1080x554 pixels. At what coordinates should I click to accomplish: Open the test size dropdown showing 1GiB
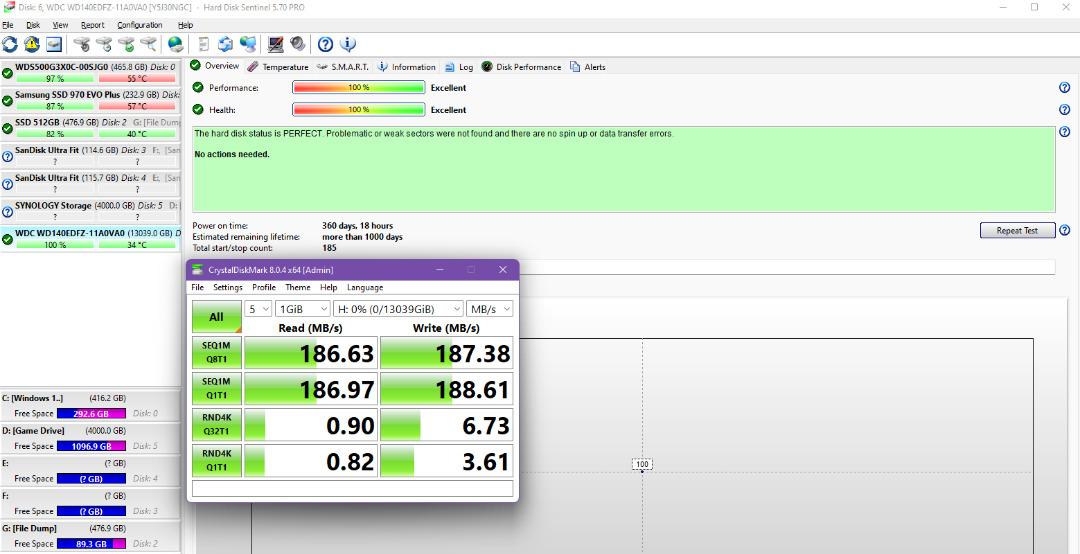click(302, 309)
